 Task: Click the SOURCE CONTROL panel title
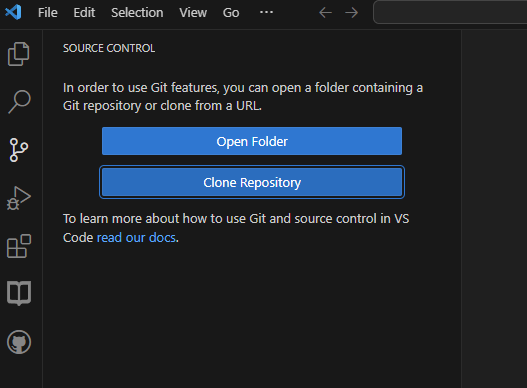(x=109, y=48)
